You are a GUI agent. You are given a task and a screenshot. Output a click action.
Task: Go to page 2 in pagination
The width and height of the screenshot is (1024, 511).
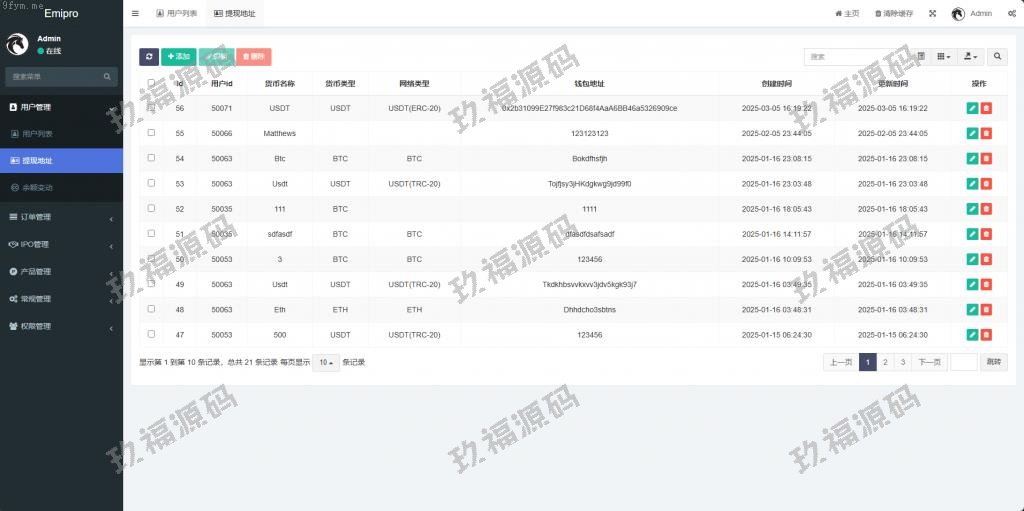click(885, 362)
